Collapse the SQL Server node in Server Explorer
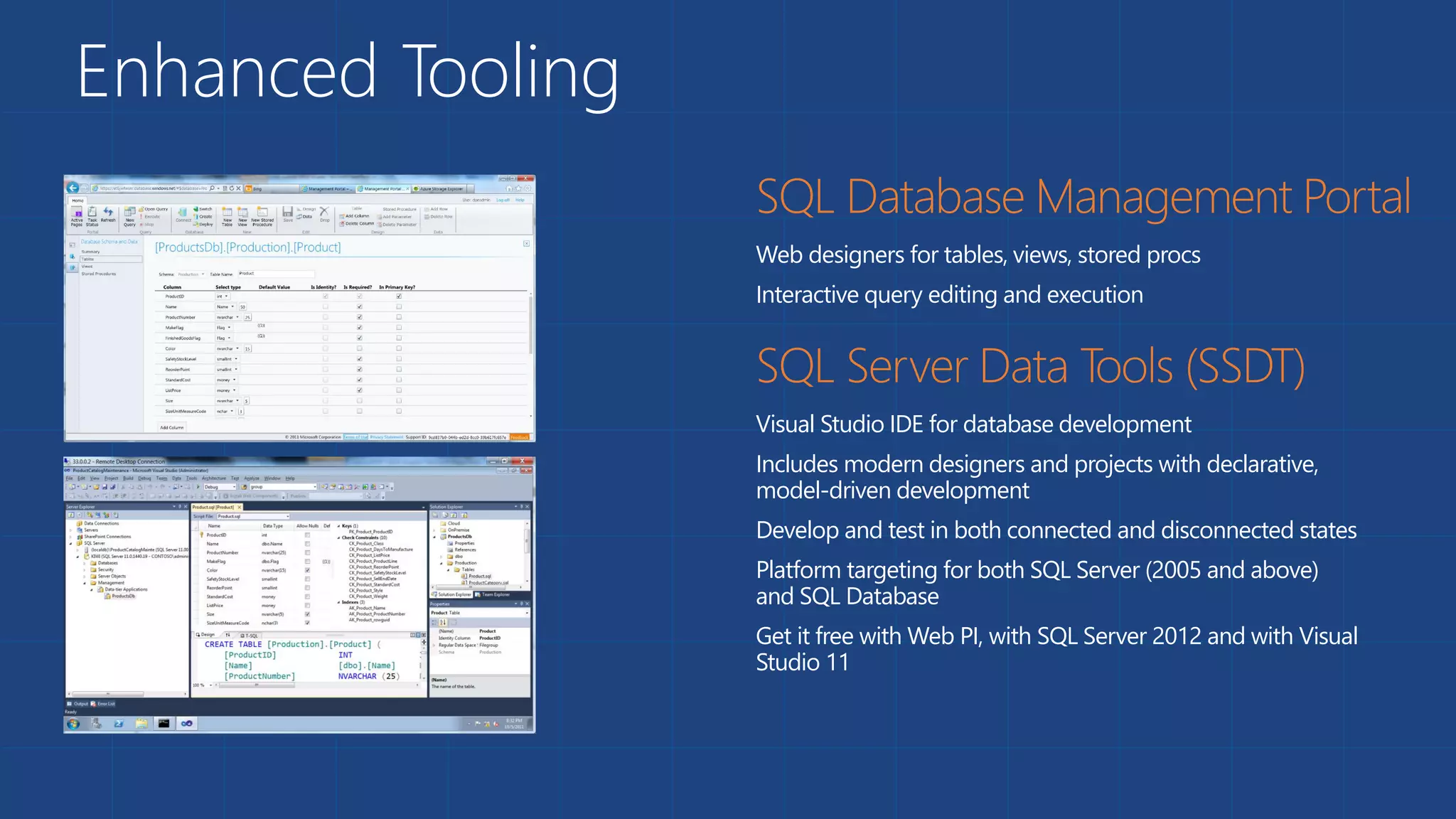1456x819 pixels. click(70, 544)
